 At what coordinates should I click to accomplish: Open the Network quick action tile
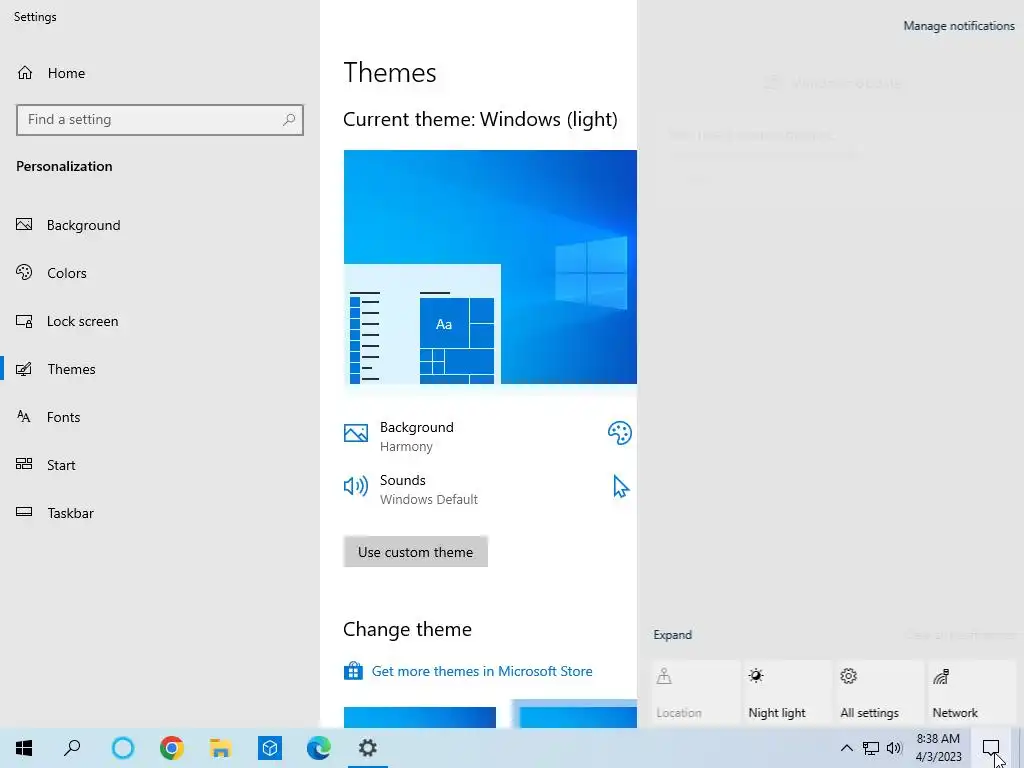tap(972, 694)
